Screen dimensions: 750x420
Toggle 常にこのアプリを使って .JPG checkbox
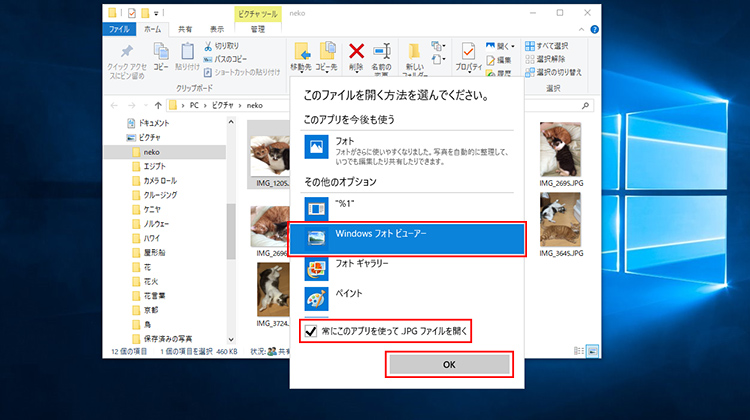[x=311, y=329]
